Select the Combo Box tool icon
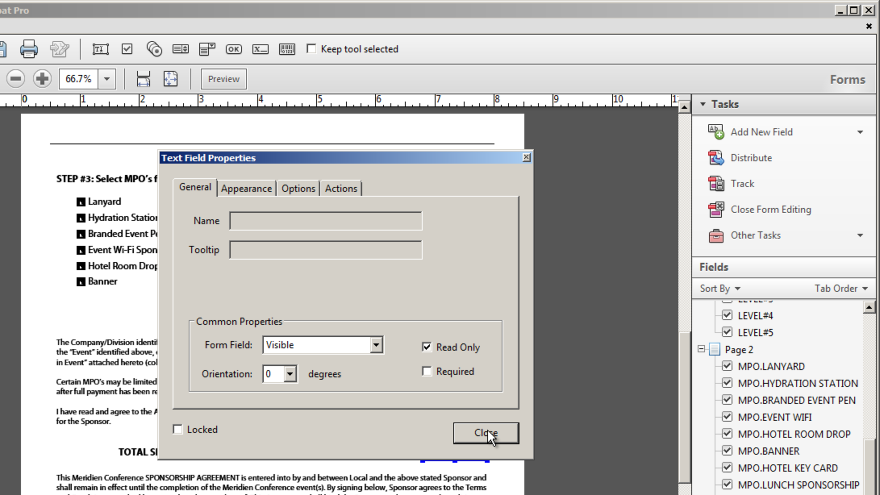 207,49
